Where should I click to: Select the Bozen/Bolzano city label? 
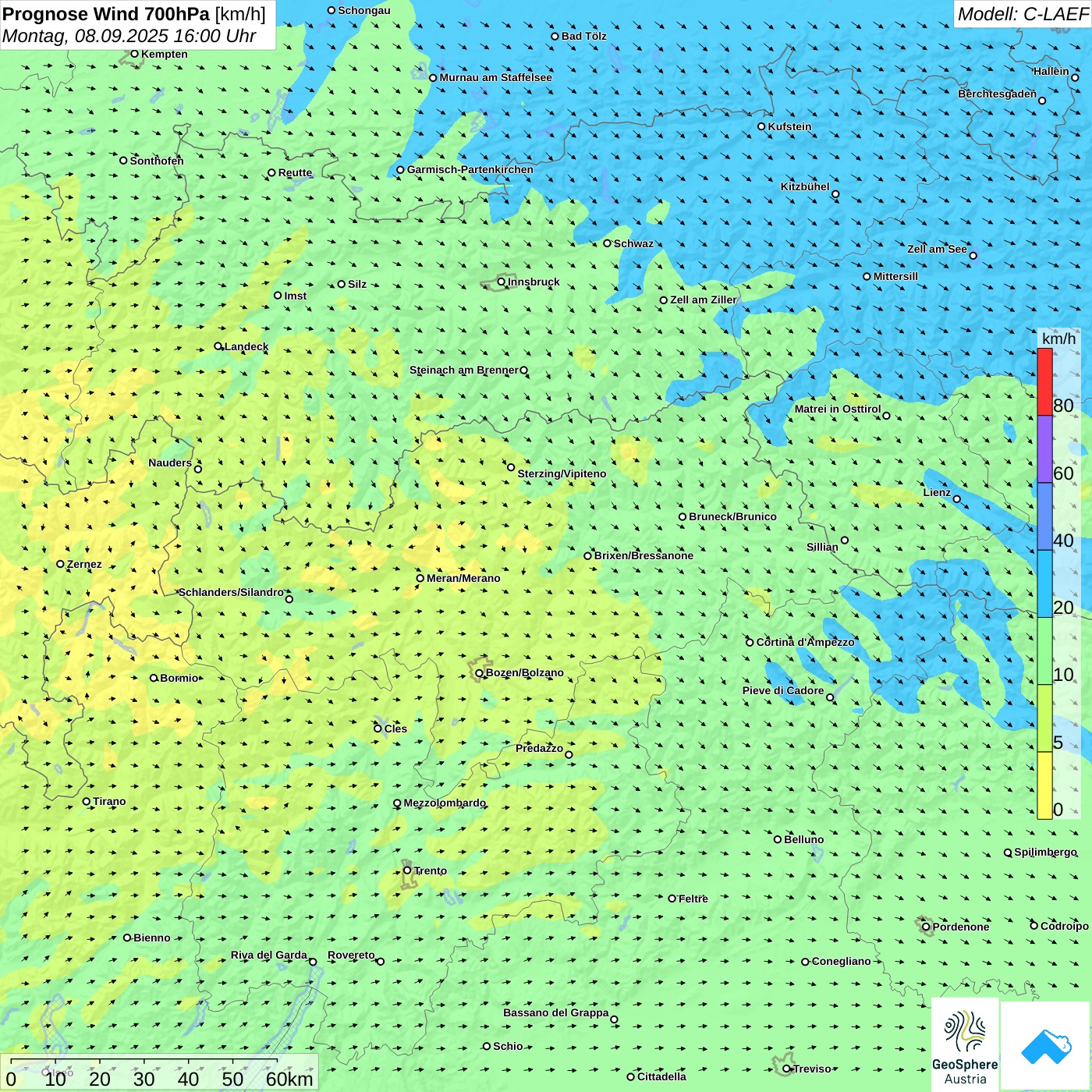point(524,672)
